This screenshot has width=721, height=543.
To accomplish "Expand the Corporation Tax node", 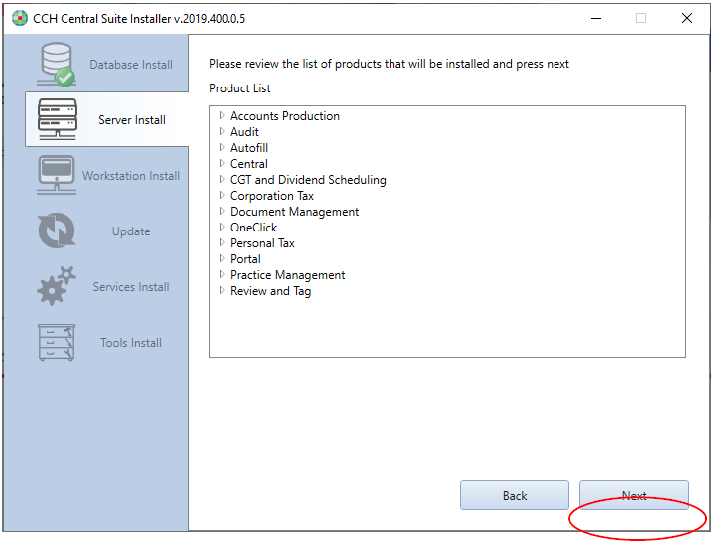I will (x=222, y=195).
